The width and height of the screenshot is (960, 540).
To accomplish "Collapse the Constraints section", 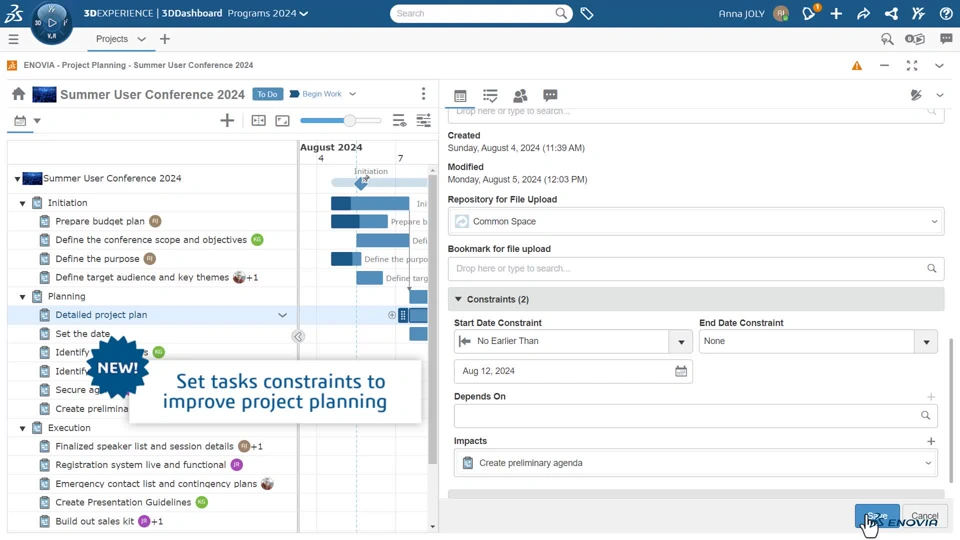I will pyautogui.click(x=458, y=299).
